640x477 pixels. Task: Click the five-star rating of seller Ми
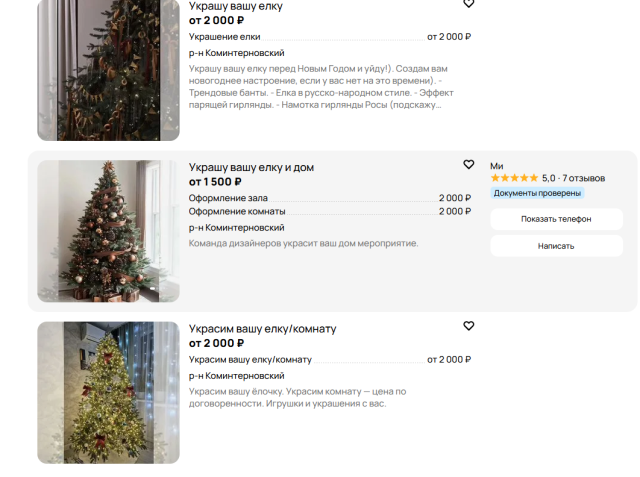514,178
